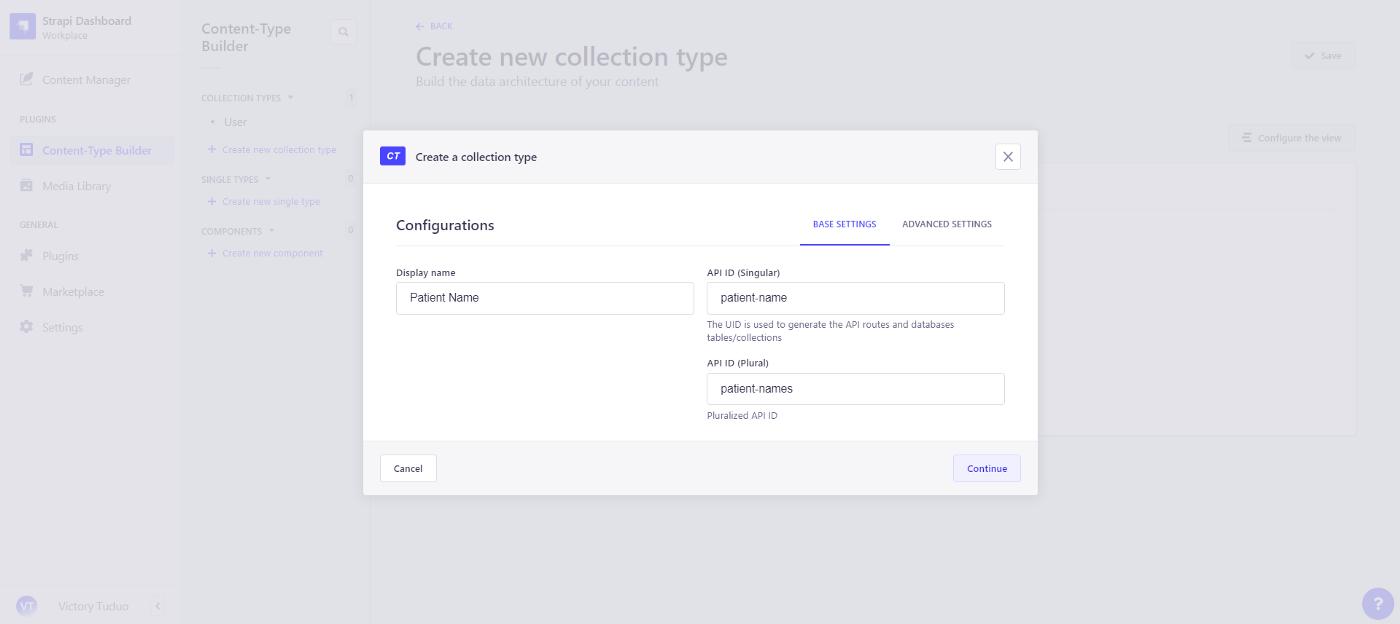Click Create new single type link
The height and width of the screenshot is (624, 1400).
(269, 201)
